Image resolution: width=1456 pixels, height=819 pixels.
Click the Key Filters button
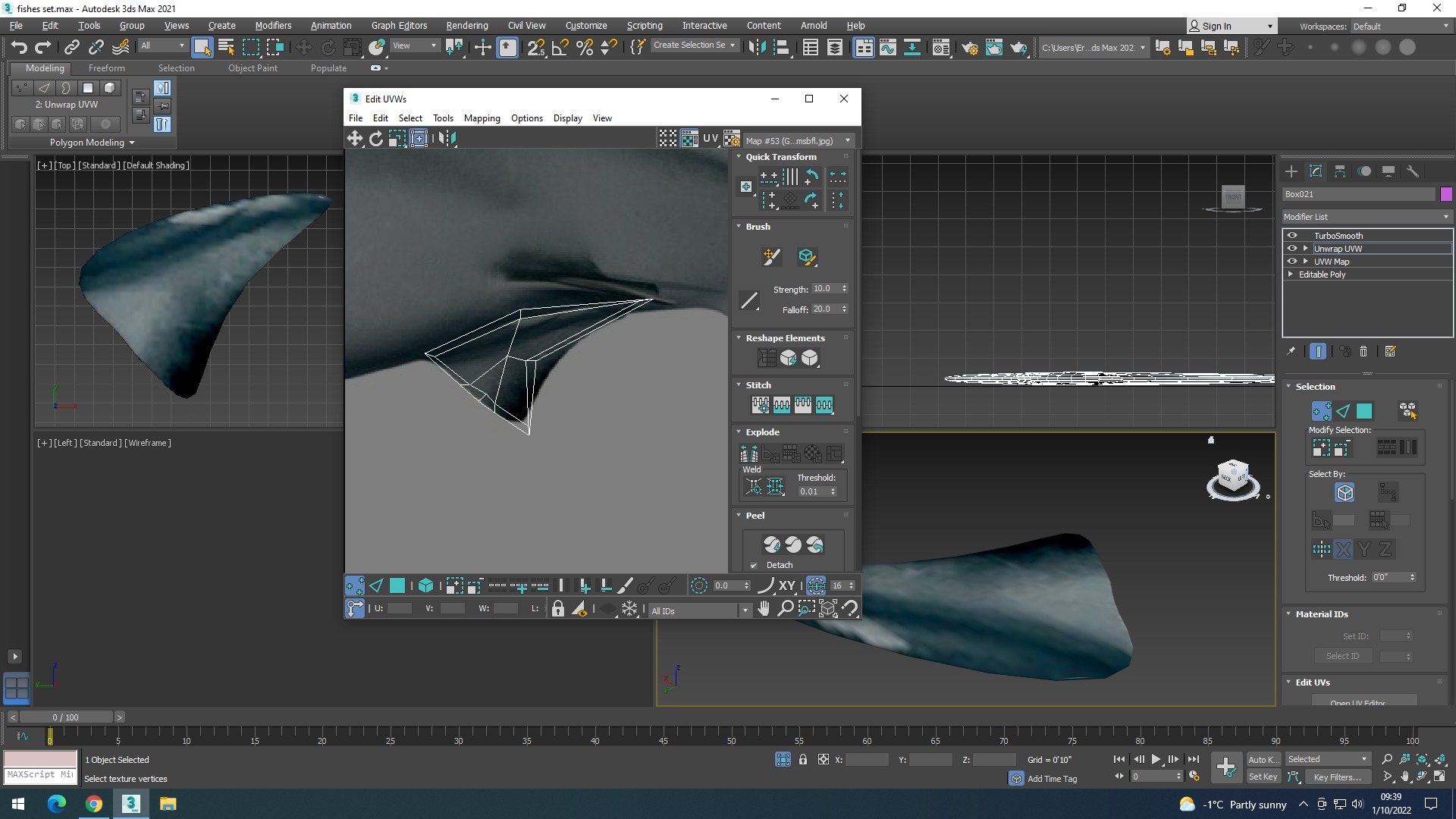coord(1337,777)
